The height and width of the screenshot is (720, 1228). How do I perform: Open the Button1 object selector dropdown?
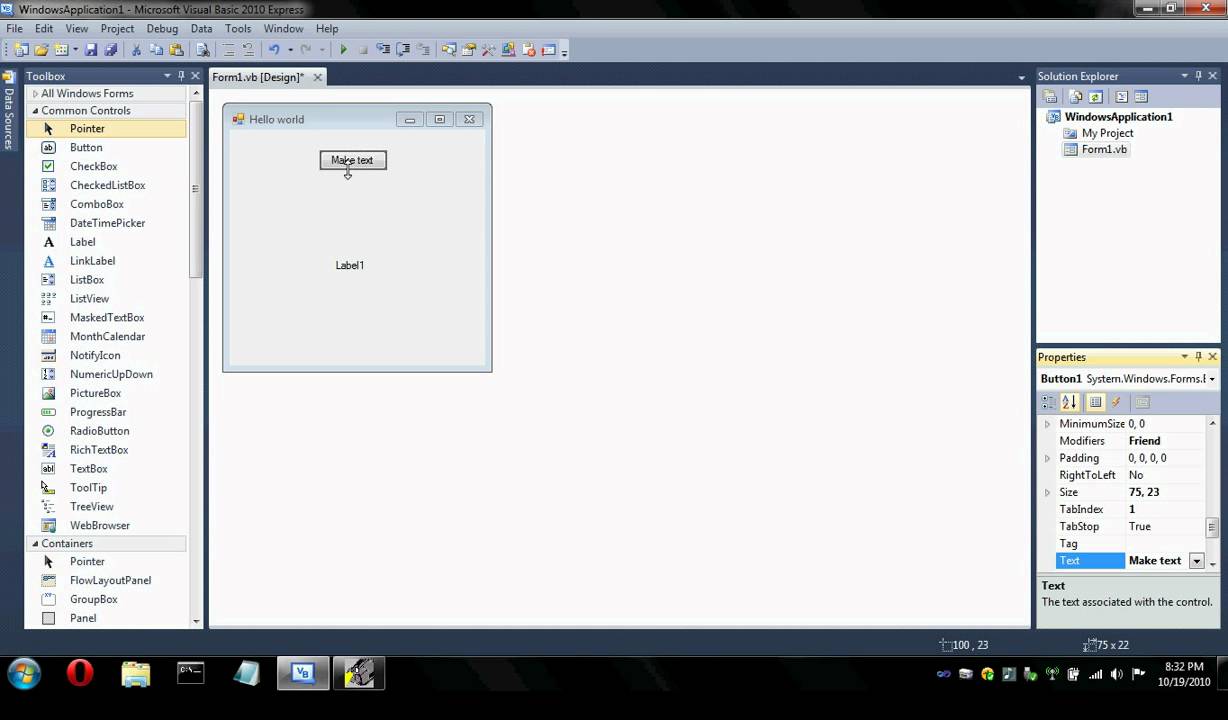tap(1212, 379)
